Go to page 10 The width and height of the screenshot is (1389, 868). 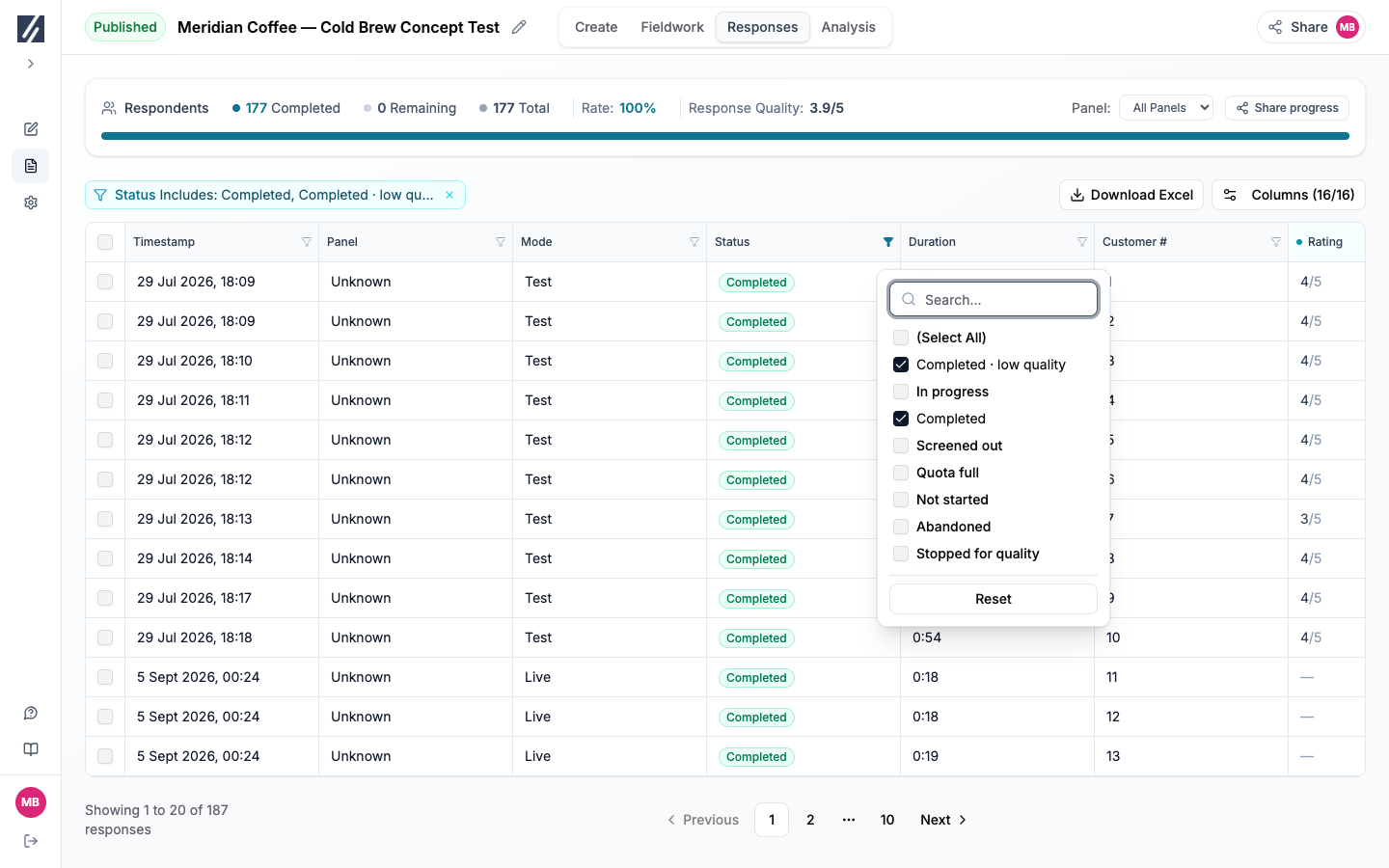887,820
